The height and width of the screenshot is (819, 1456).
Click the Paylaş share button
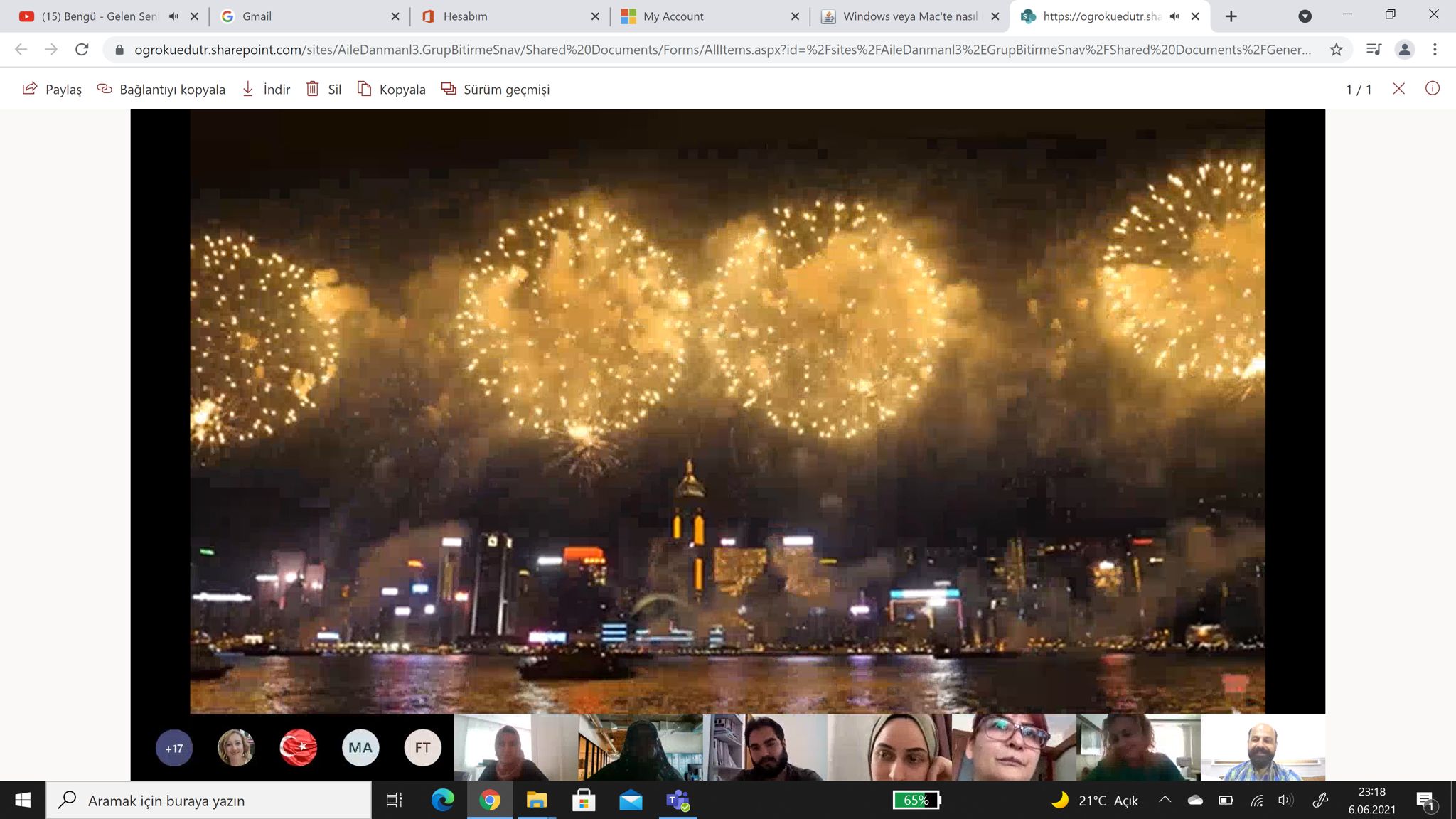(x=52, y=89)
